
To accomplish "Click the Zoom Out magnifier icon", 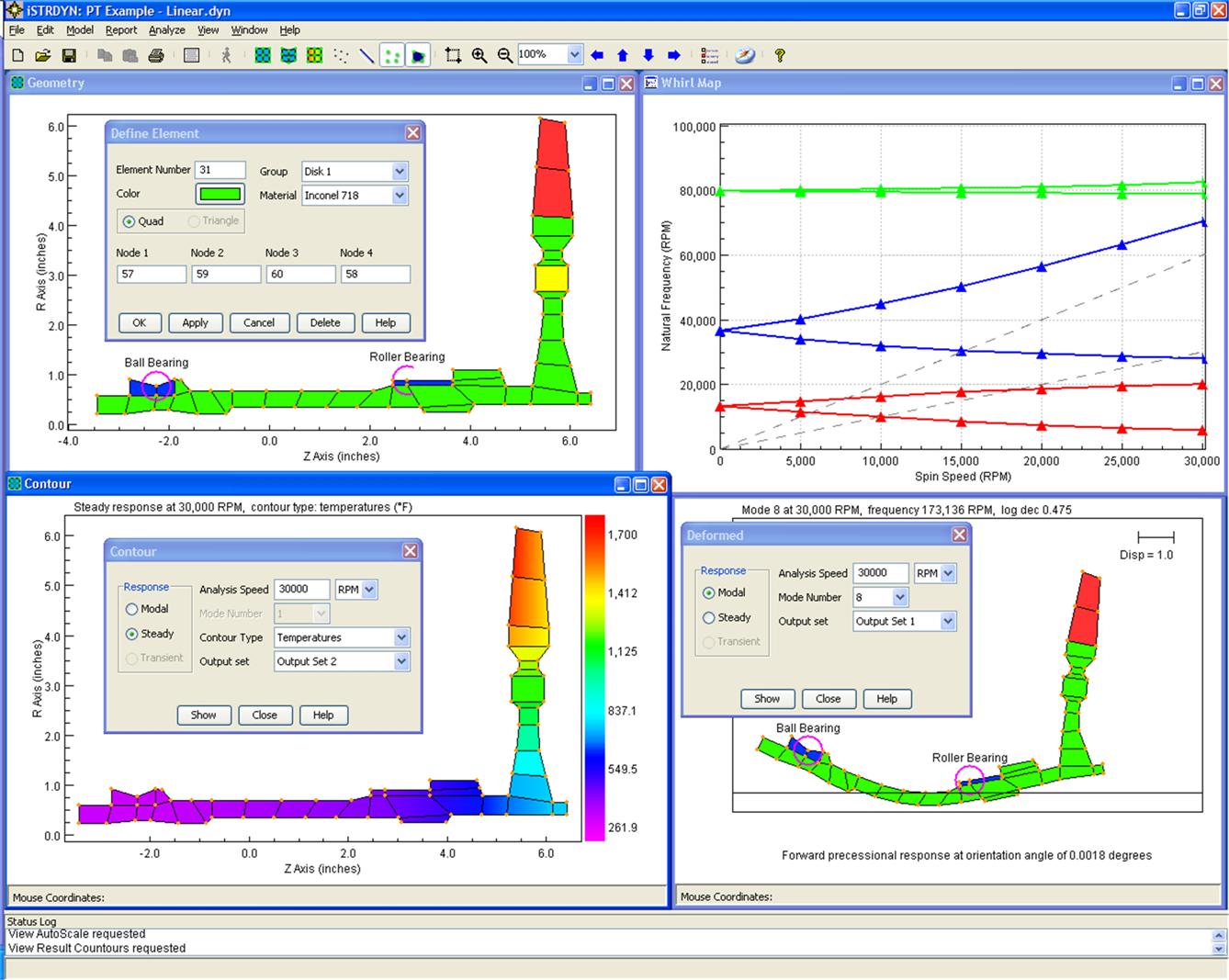I will (504, 56).
